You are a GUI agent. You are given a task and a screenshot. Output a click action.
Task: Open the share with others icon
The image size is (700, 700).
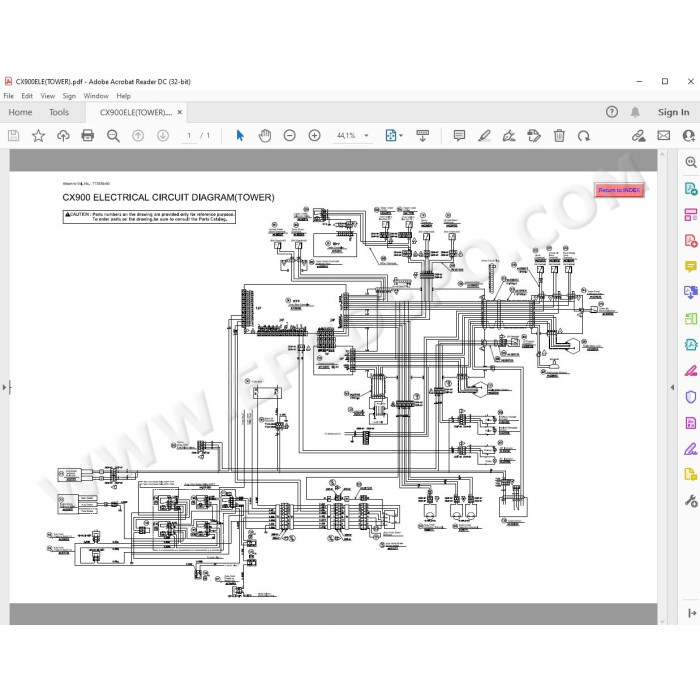pyautogui.click(x=689, y=135)
